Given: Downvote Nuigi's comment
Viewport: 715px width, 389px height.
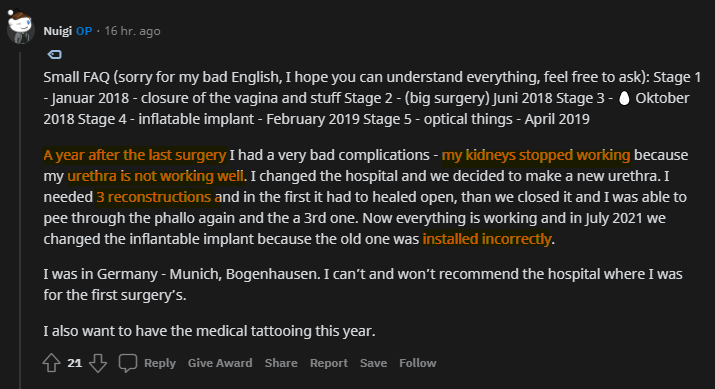Looking at the screenshot, I should tap(98, 363).
